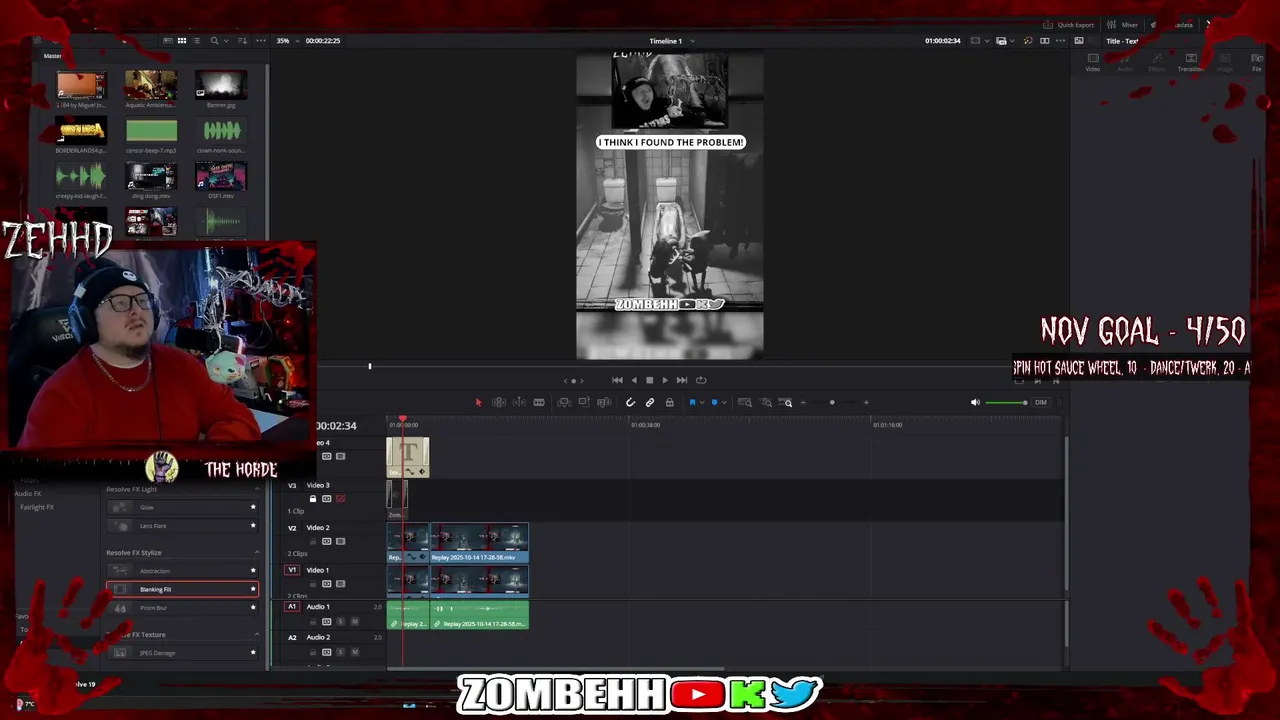1280x720 pixels.
Task: Select the V1 destination control
Action: click(292, 570)
